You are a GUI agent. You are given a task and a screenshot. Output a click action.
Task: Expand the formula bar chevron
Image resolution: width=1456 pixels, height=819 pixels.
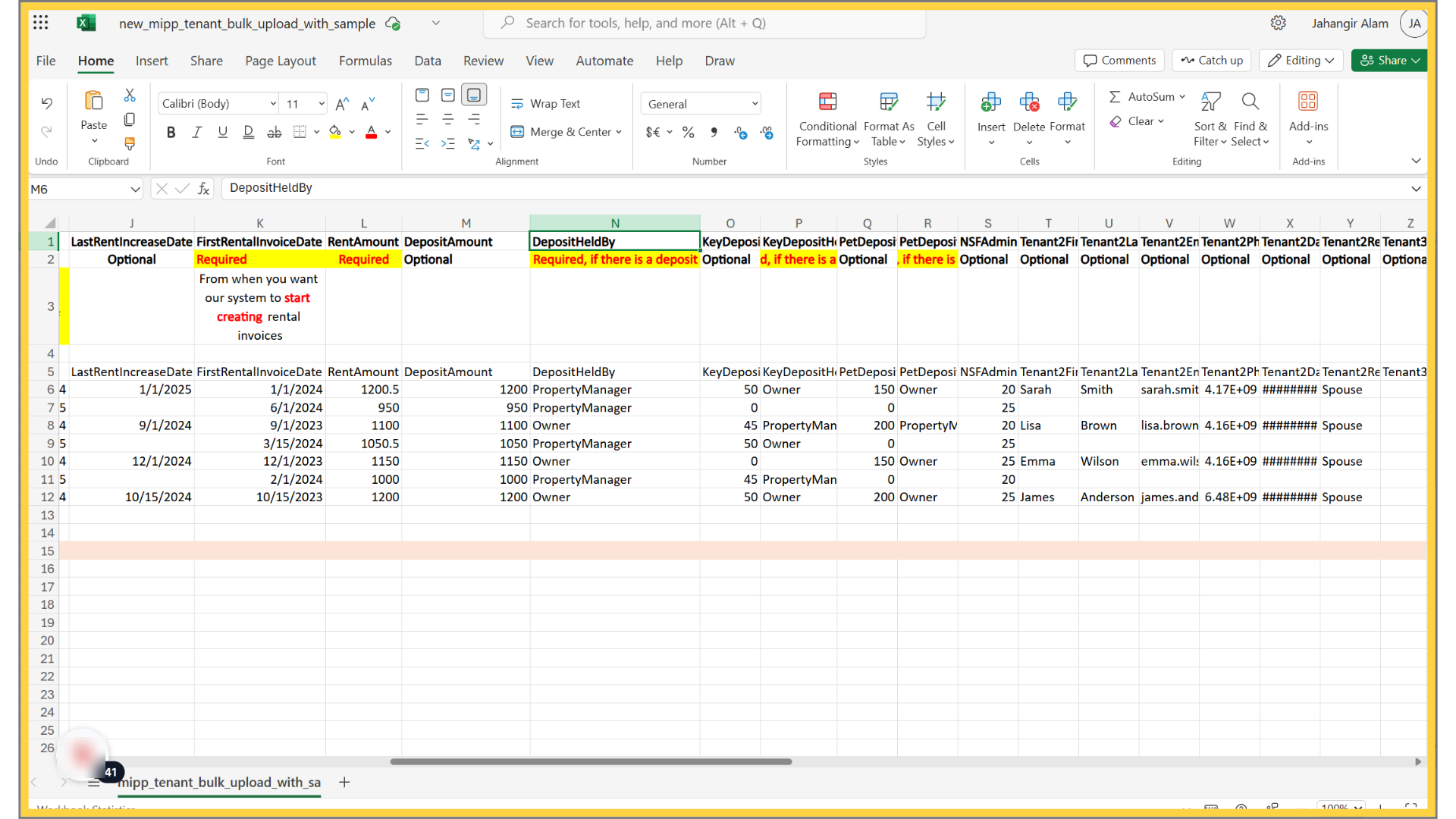pyautogui.click(x=1416, y=189)
